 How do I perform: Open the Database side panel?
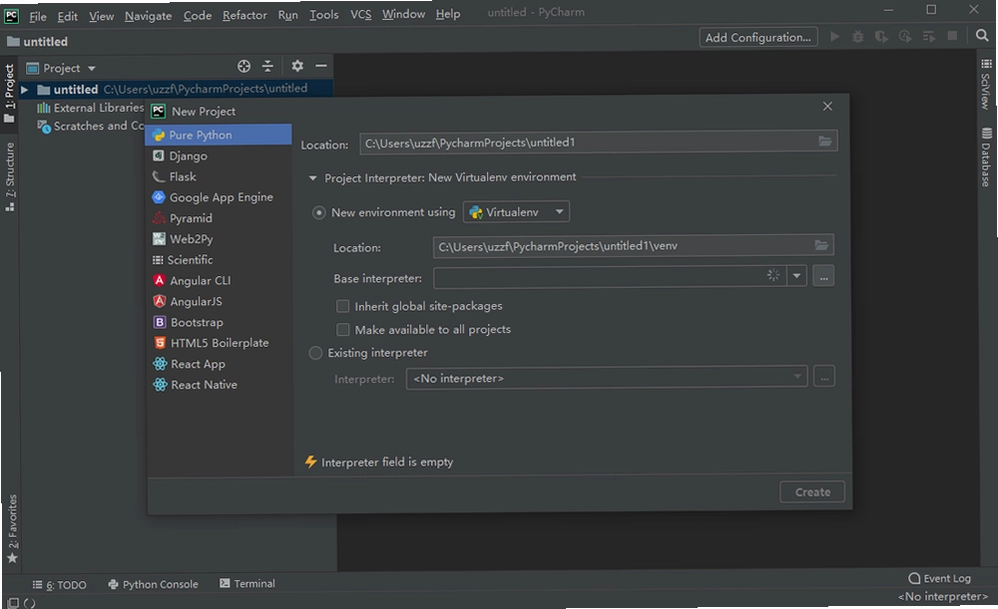pos(986,157)
